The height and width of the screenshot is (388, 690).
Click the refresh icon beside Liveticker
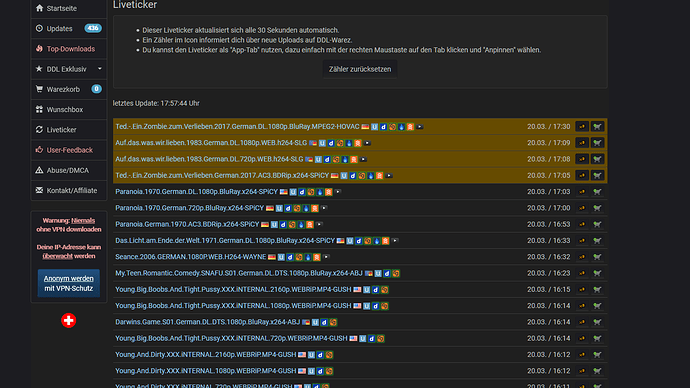pos(39,129)
